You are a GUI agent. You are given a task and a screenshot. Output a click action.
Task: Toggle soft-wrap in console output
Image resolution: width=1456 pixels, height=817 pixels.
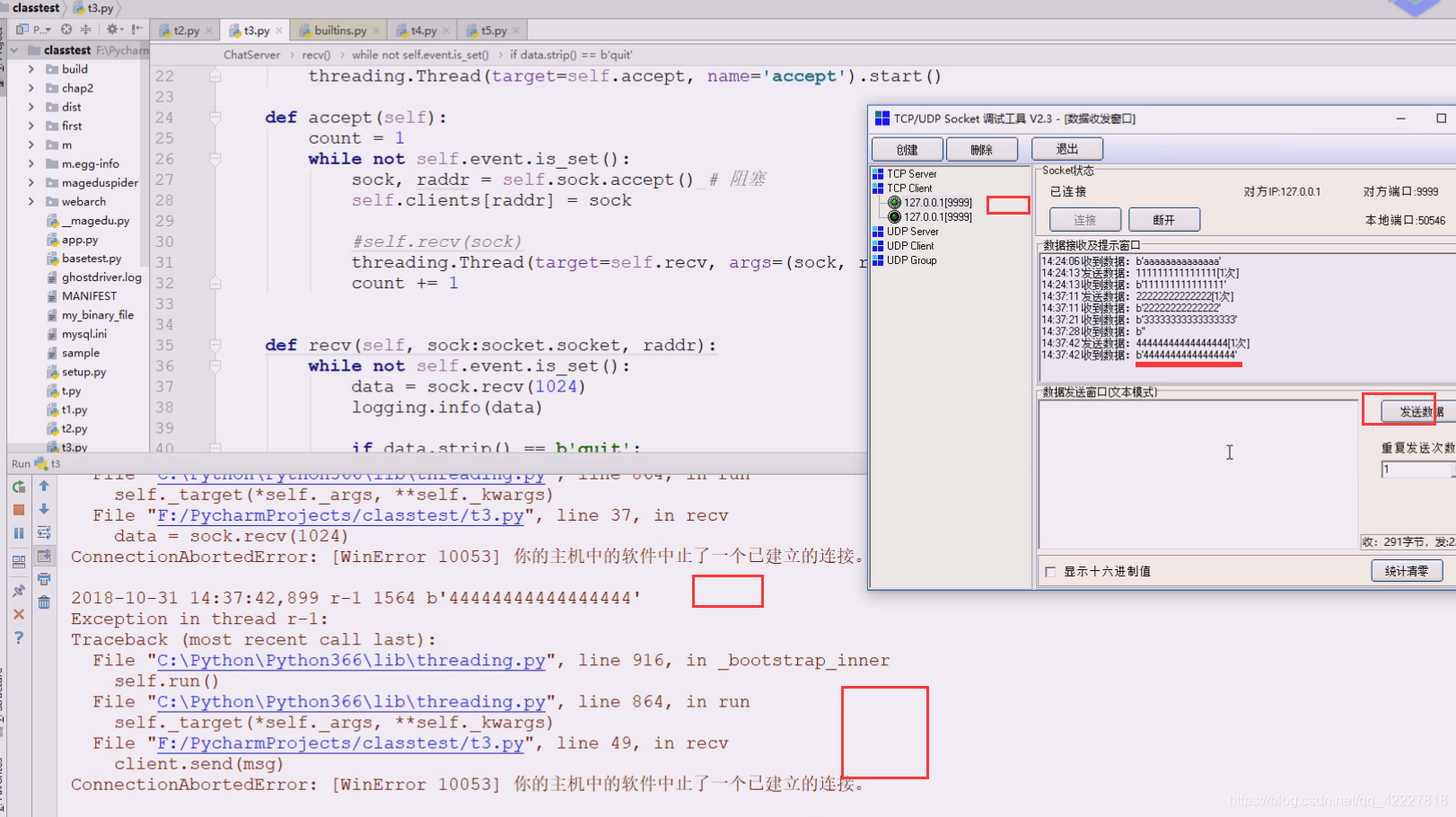coord(44,532)
